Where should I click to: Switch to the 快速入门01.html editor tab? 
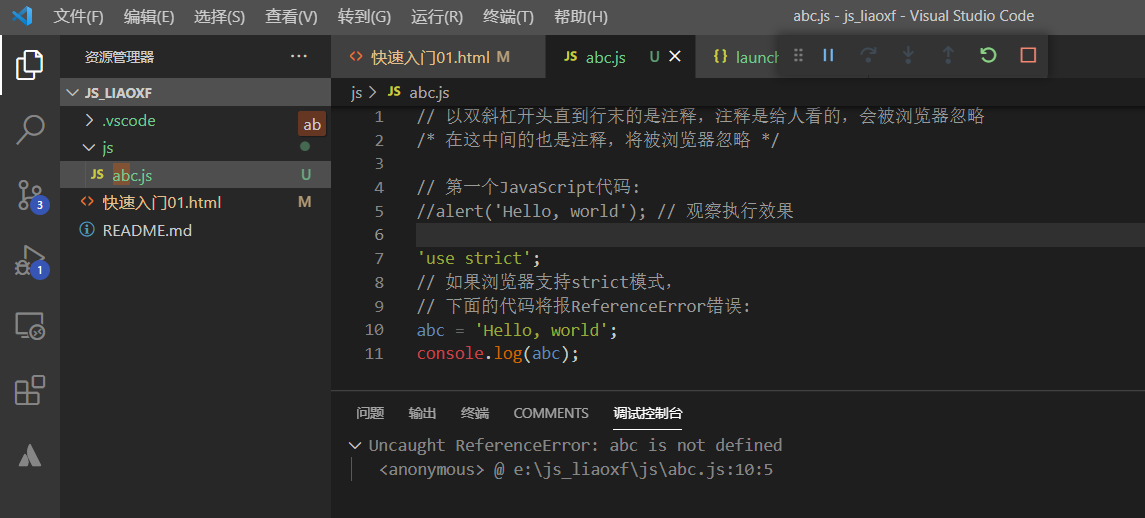point(430,57)
